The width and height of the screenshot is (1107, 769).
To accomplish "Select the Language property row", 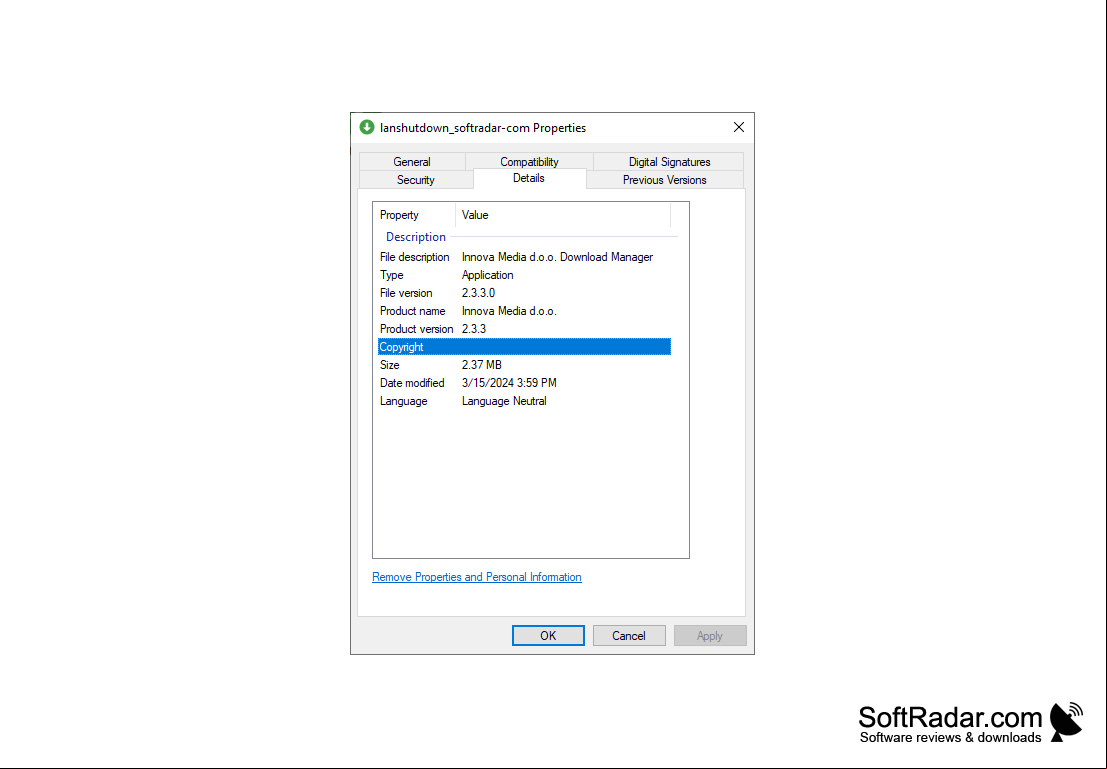I will [524, 401].
